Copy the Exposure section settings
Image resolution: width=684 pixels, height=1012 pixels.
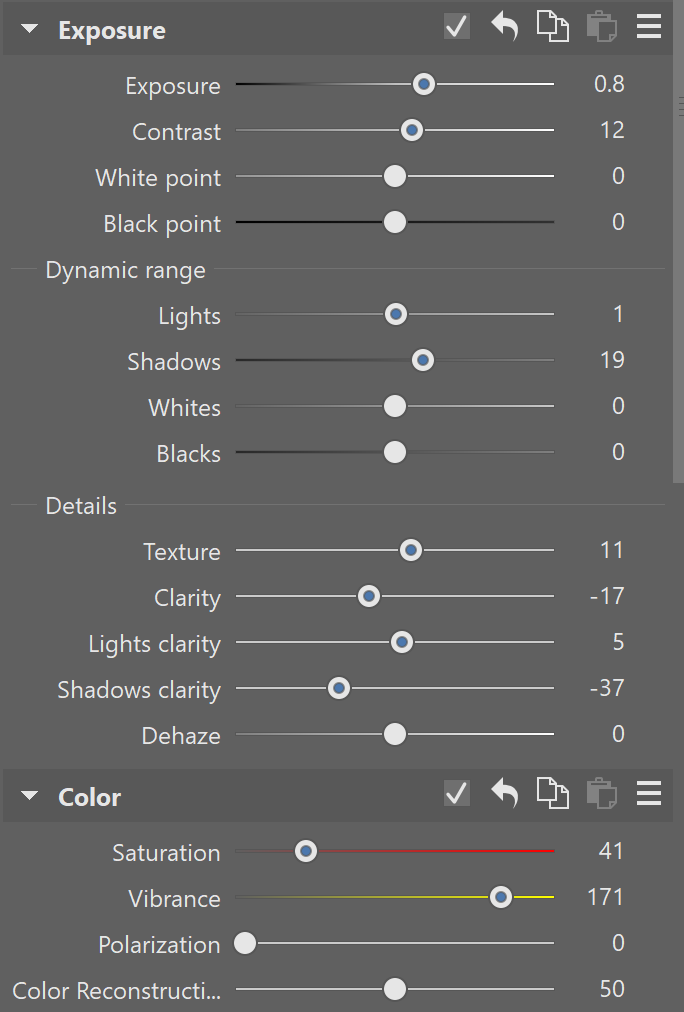pos(552,28)
